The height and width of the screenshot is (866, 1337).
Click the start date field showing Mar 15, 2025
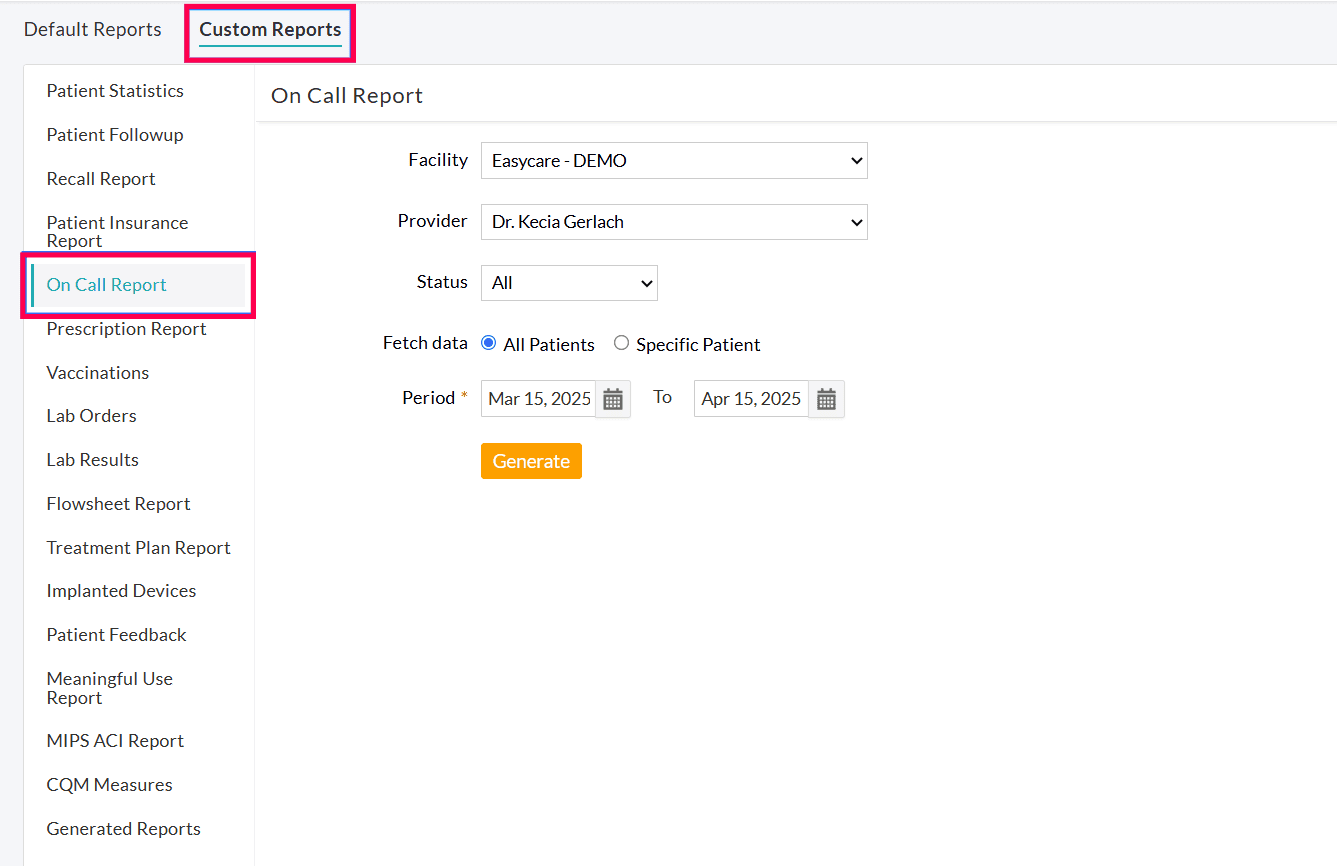[x=538, y=398]
